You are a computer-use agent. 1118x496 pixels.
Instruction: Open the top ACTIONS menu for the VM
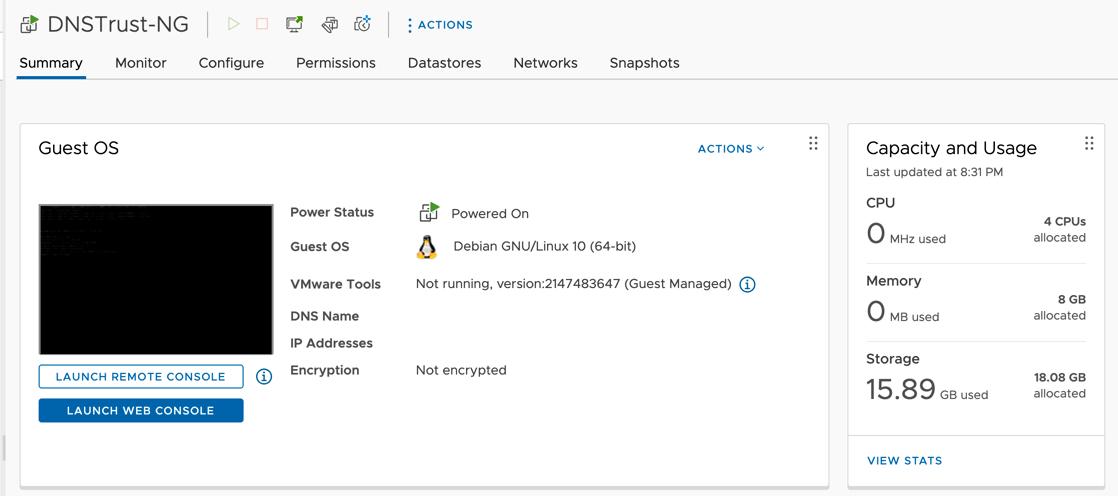[x=440, y=25]
